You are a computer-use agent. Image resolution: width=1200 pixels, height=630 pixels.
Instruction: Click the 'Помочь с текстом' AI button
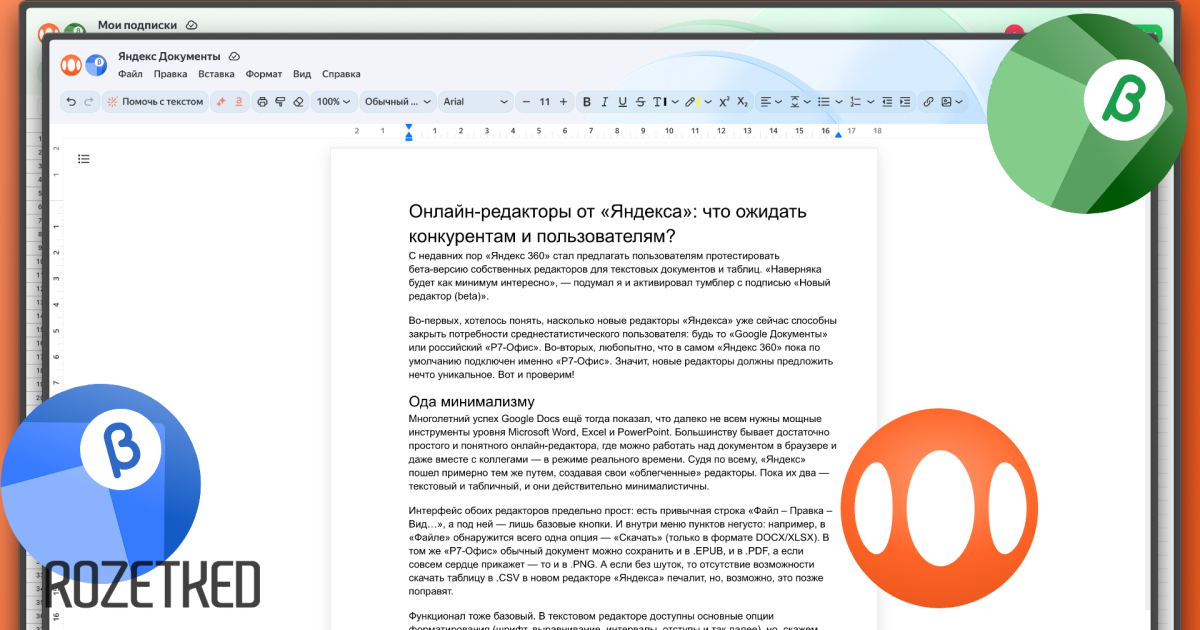pos(156,101)
